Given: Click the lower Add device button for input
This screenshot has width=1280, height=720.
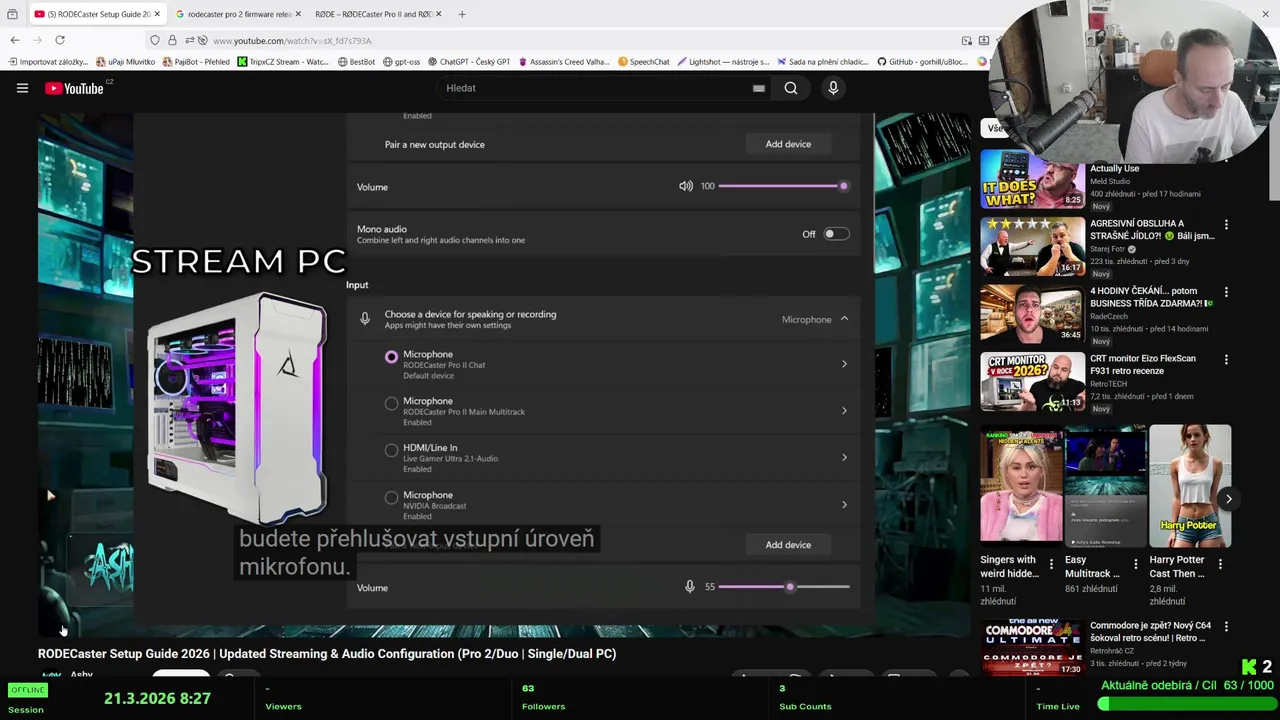Looking at the screenshot, I should point(788,545).
